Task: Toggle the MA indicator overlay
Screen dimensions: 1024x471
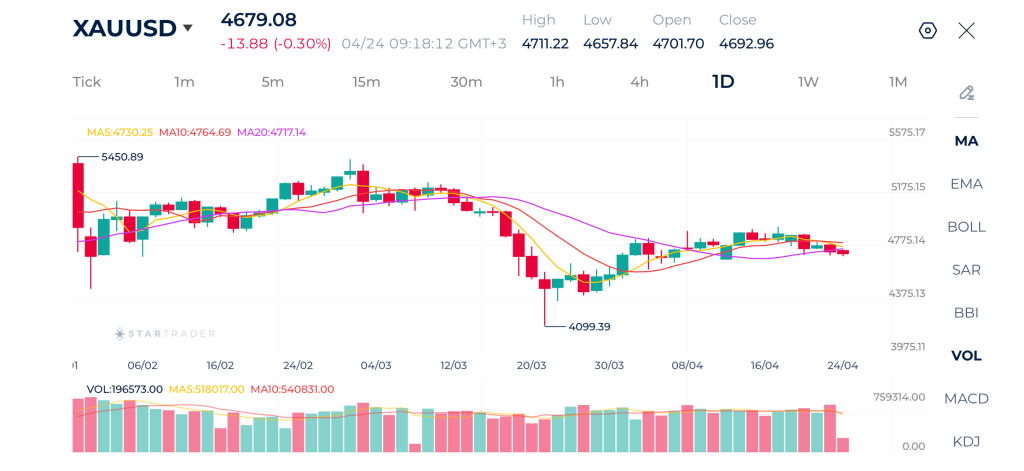Action: point(966,141)
